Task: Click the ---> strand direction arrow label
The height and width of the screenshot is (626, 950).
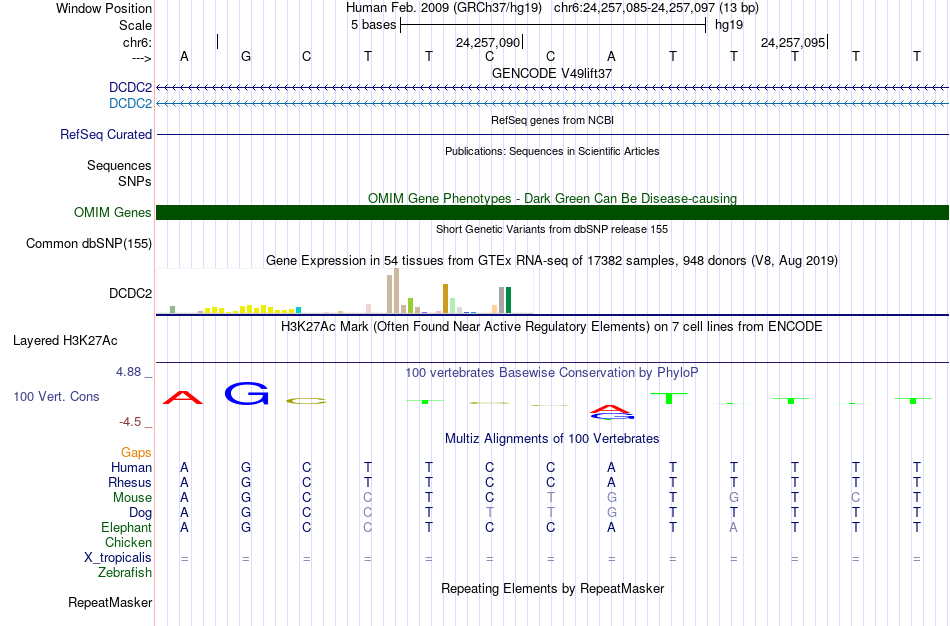Action: [x=141, y=58]
